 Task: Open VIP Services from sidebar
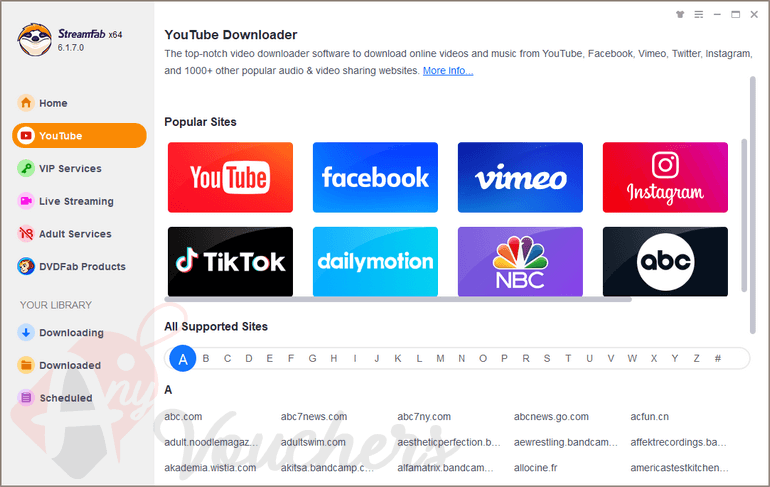pos(70,168)
